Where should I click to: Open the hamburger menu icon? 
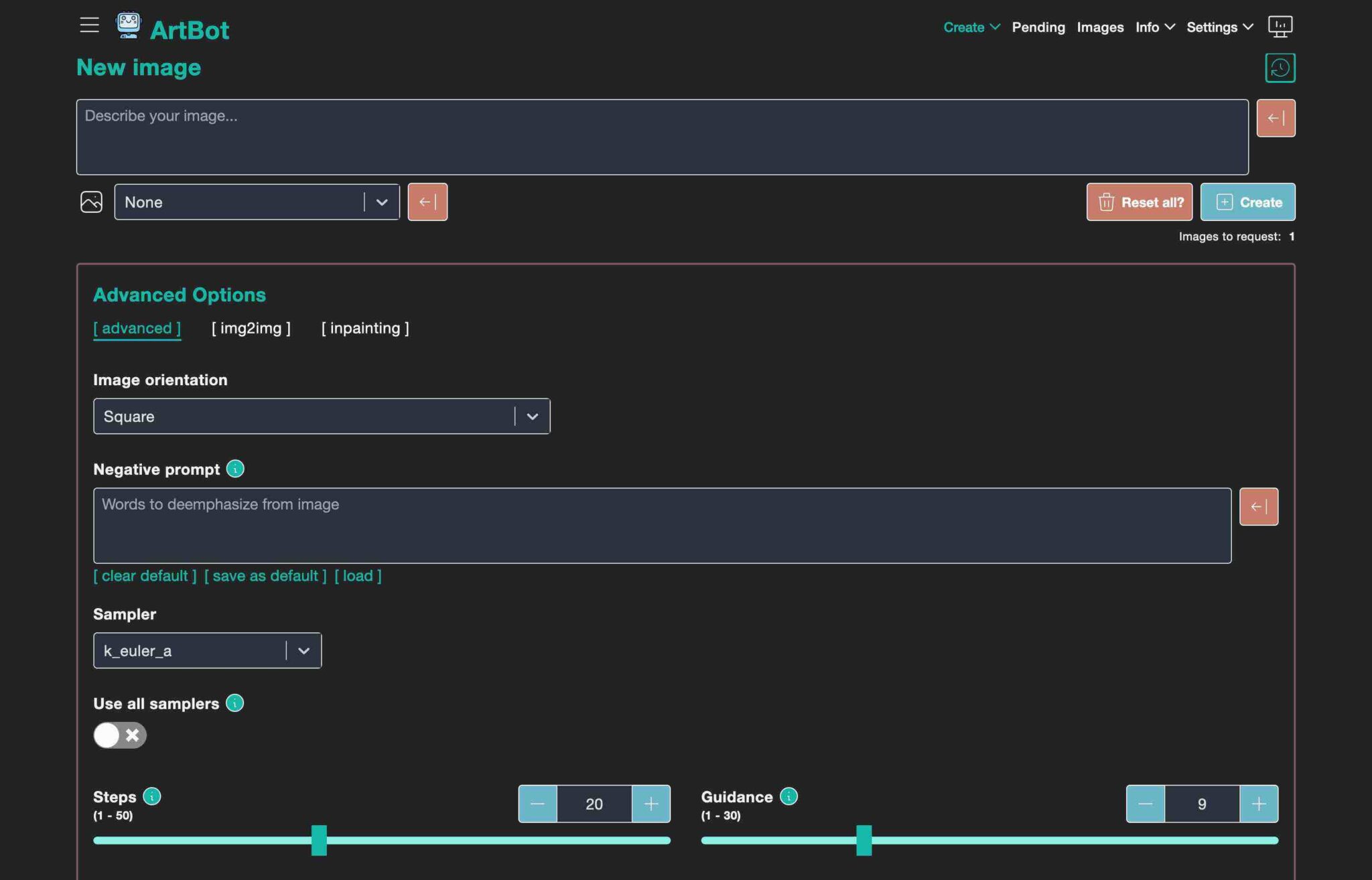tap(89, 25)
